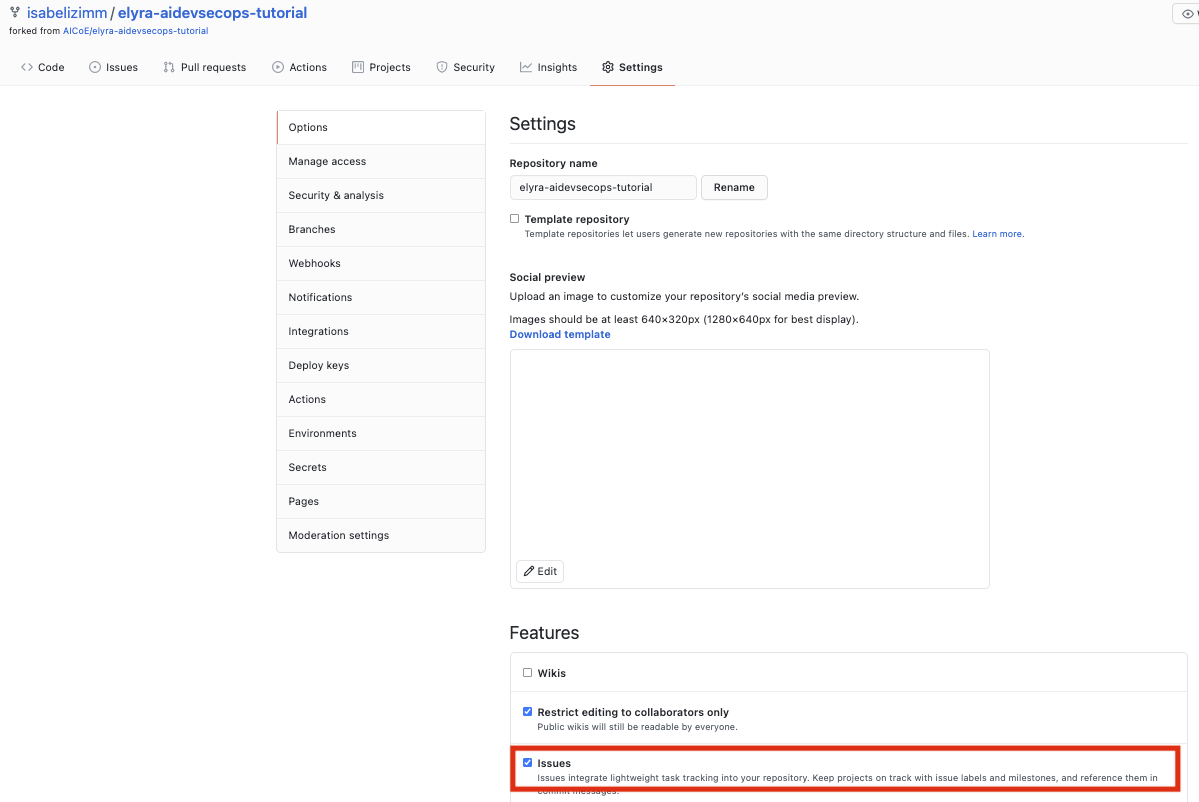Click the Edit social preview button
The image size is (1199, 802).
[540, 571]
